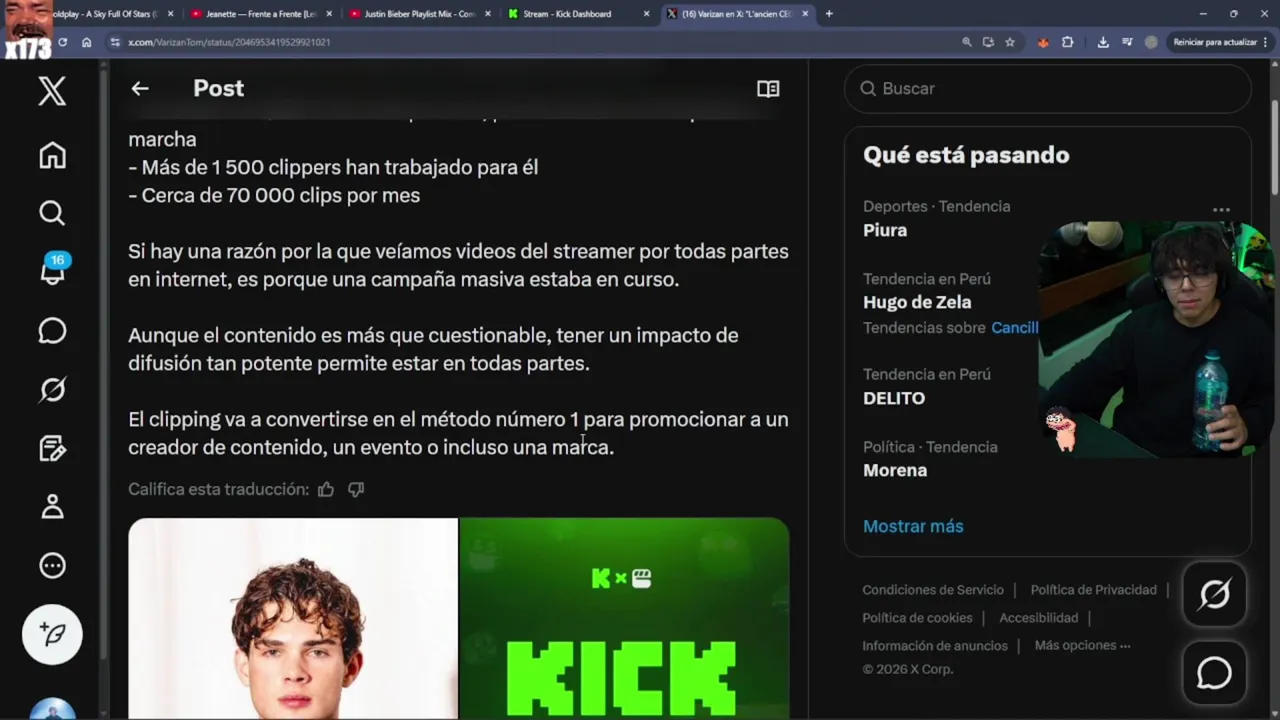Open Condiciones de Servicio link
The image size is (1280, 720).
[933, 590]
